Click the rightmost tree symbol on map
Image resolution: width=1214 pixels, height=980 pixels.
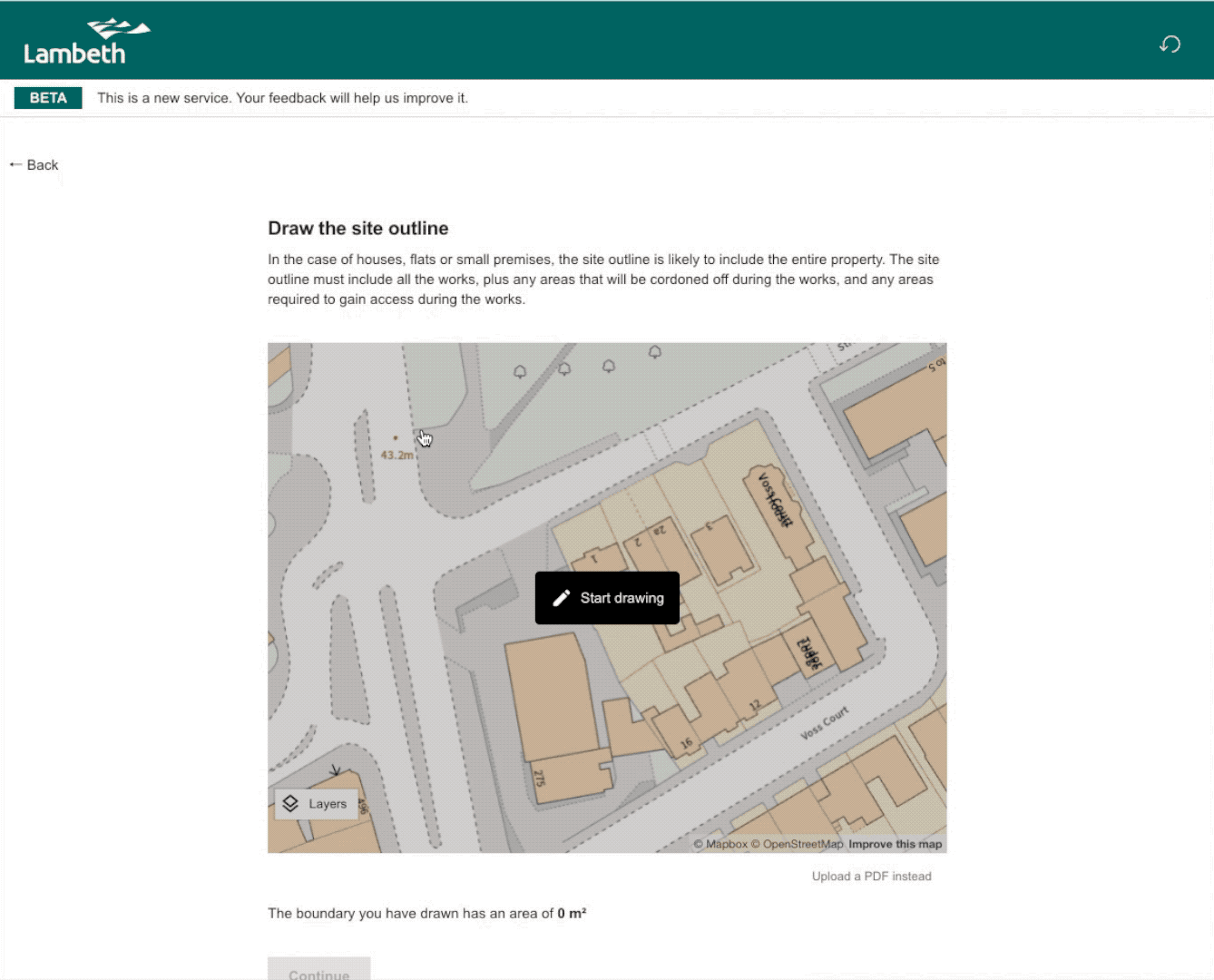(655, 352)
